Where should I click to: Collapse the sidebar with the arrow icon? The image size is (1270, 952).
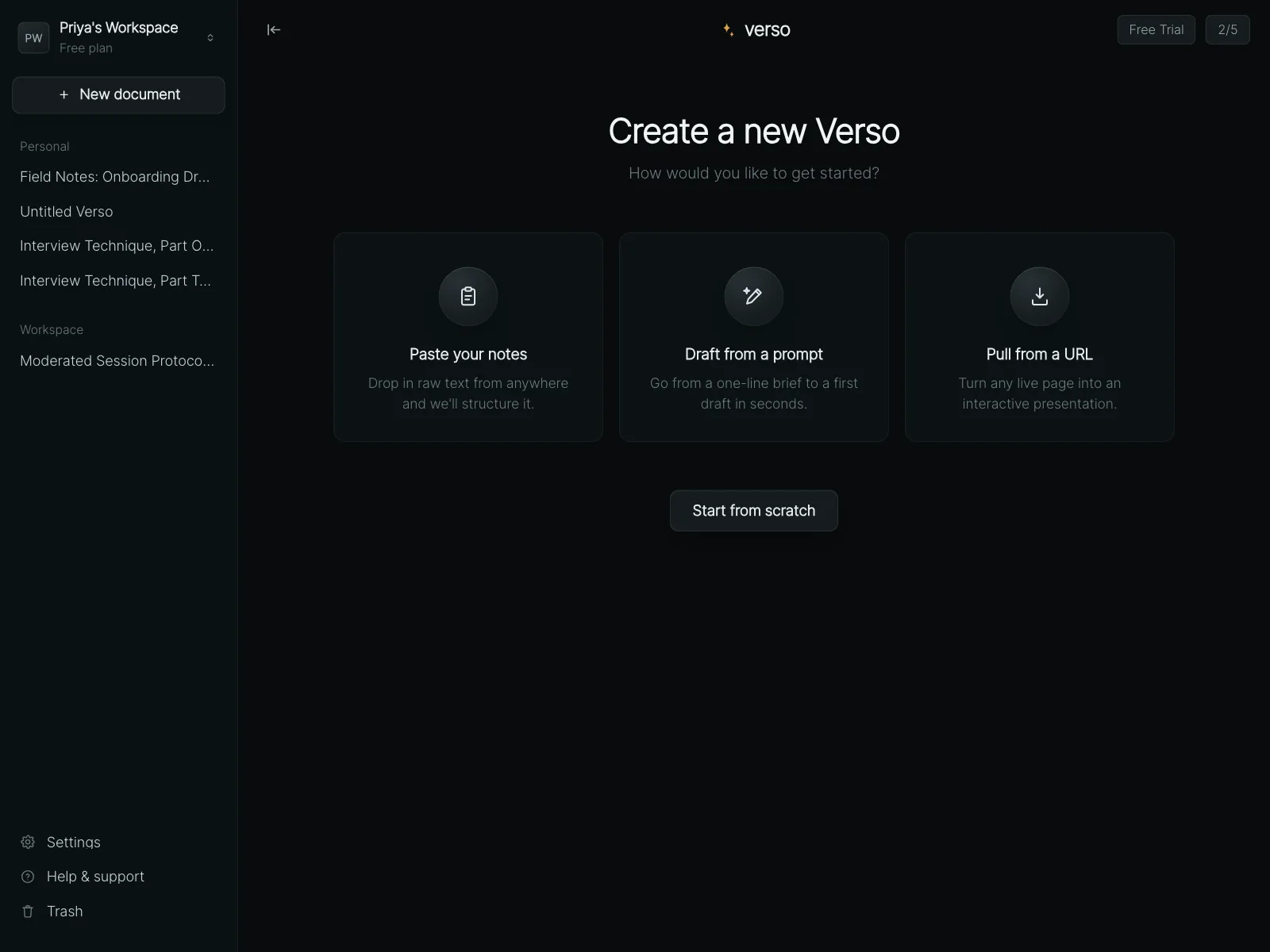[274, 30]
